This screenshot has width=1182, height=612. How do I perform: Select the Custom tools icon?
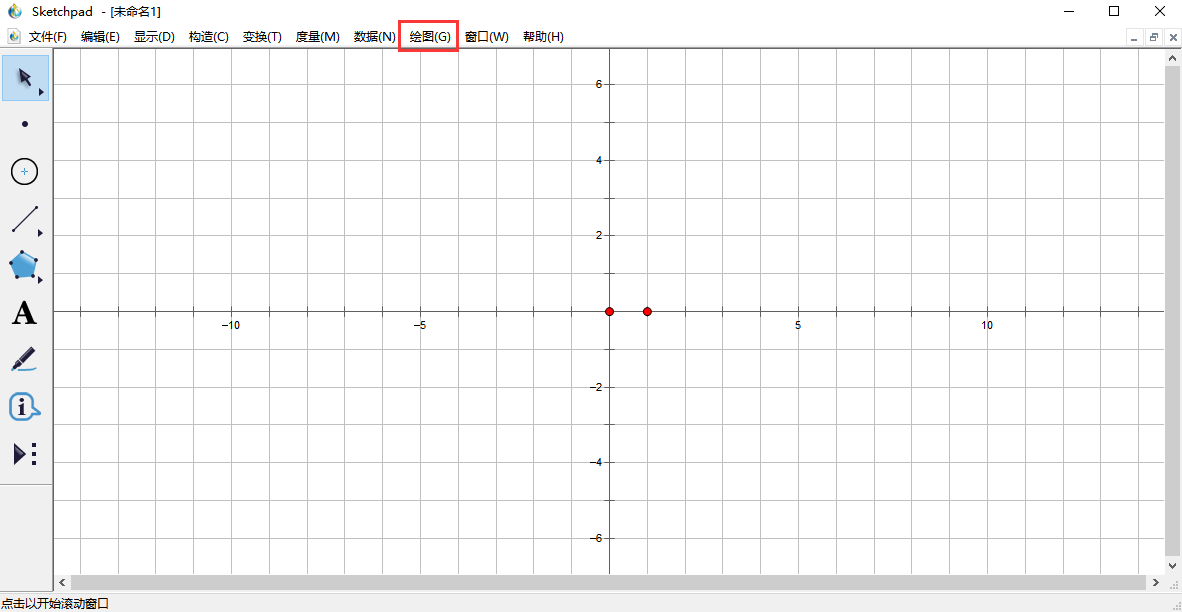coord(24,453)
